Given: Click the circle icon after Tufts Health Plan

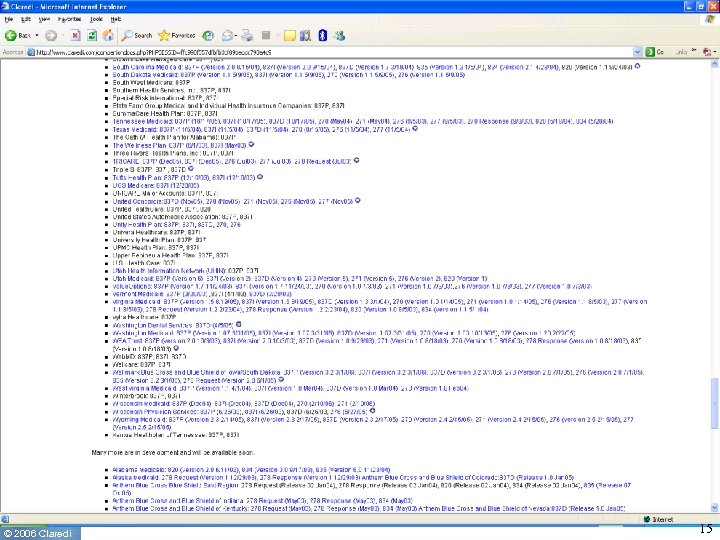Looking at the screenshot, I should (260, 176).
